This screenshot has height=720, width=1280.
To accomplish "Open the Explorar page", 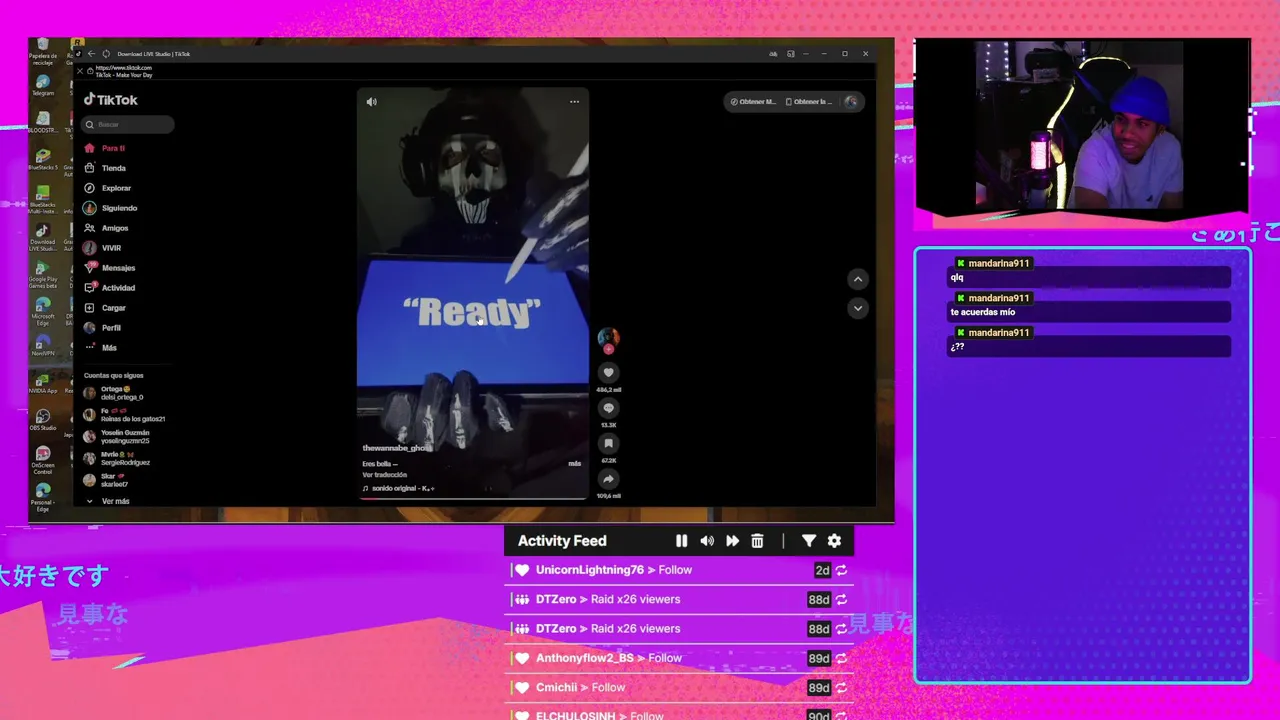I will coord(107,188).
